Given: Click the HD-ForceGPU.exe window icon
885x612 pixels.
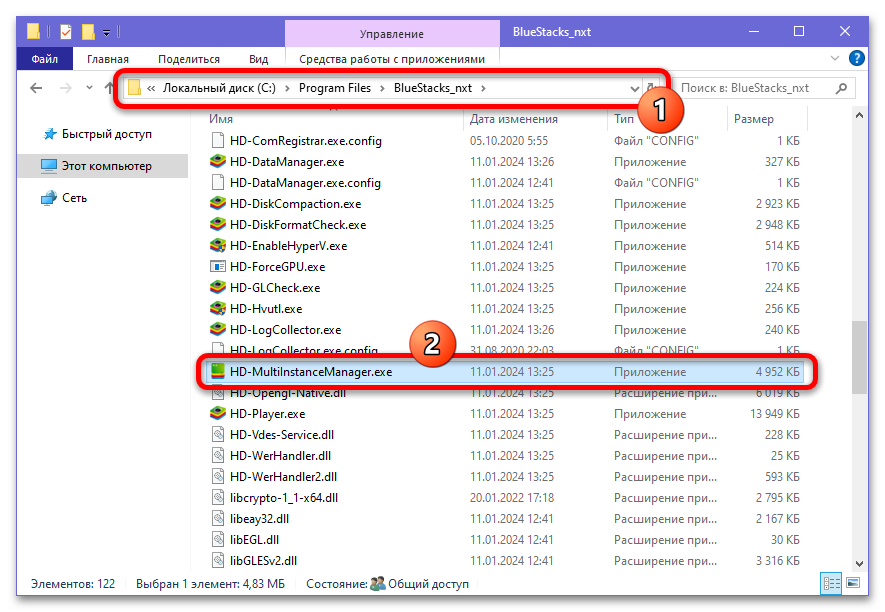Looking at the screenshot, I should pos(218,266).
